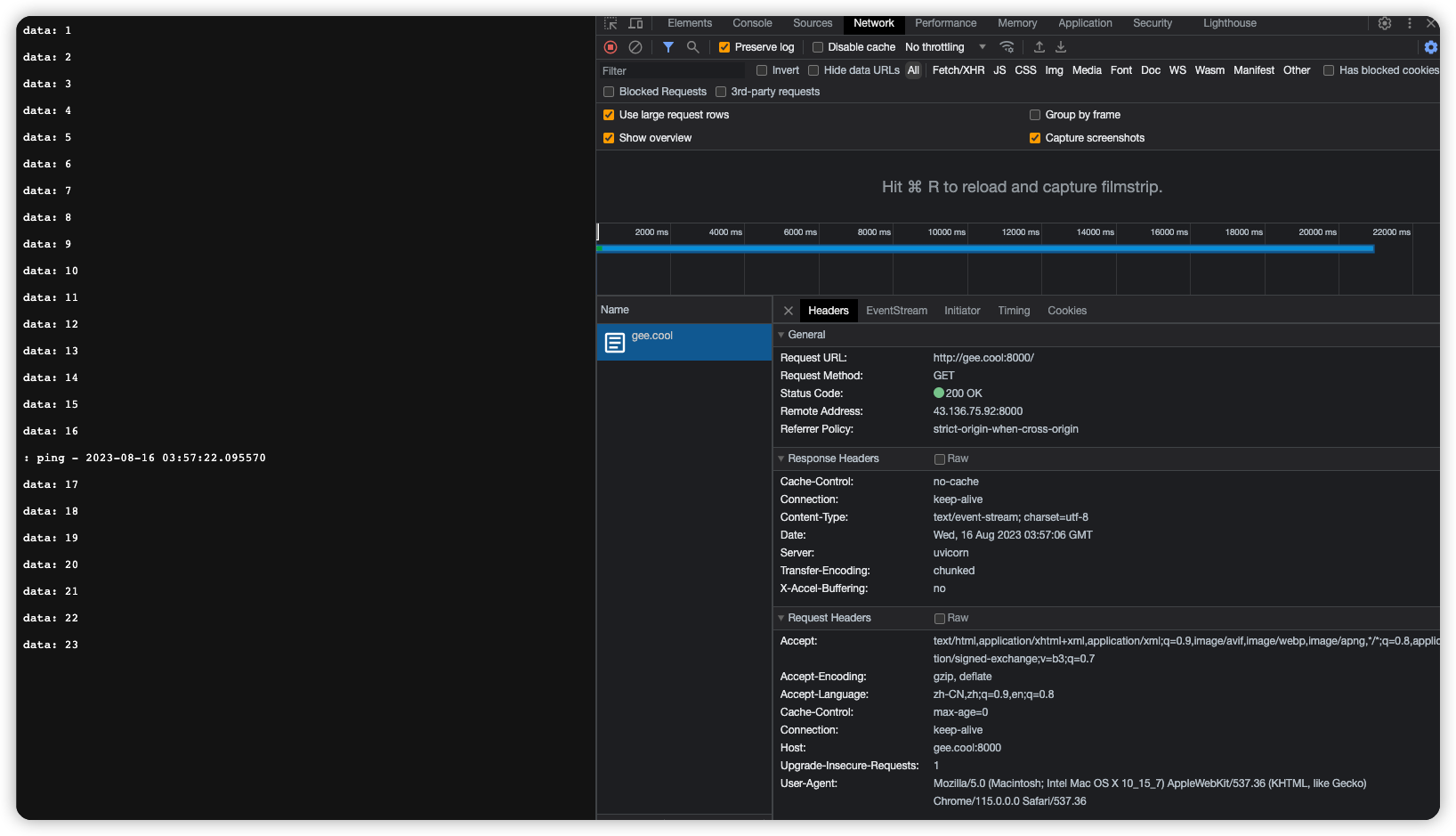
Task: Toggle the device toolbar icon
Action: 635,23
